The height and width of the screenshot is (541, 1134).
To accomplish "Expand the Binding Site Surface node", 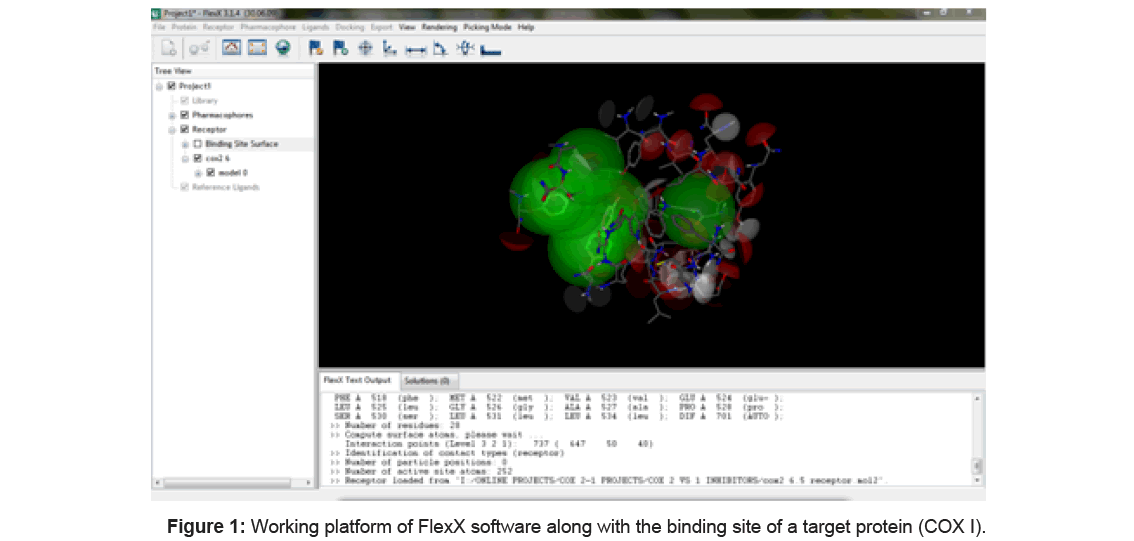I will click(x=185, y=144).
